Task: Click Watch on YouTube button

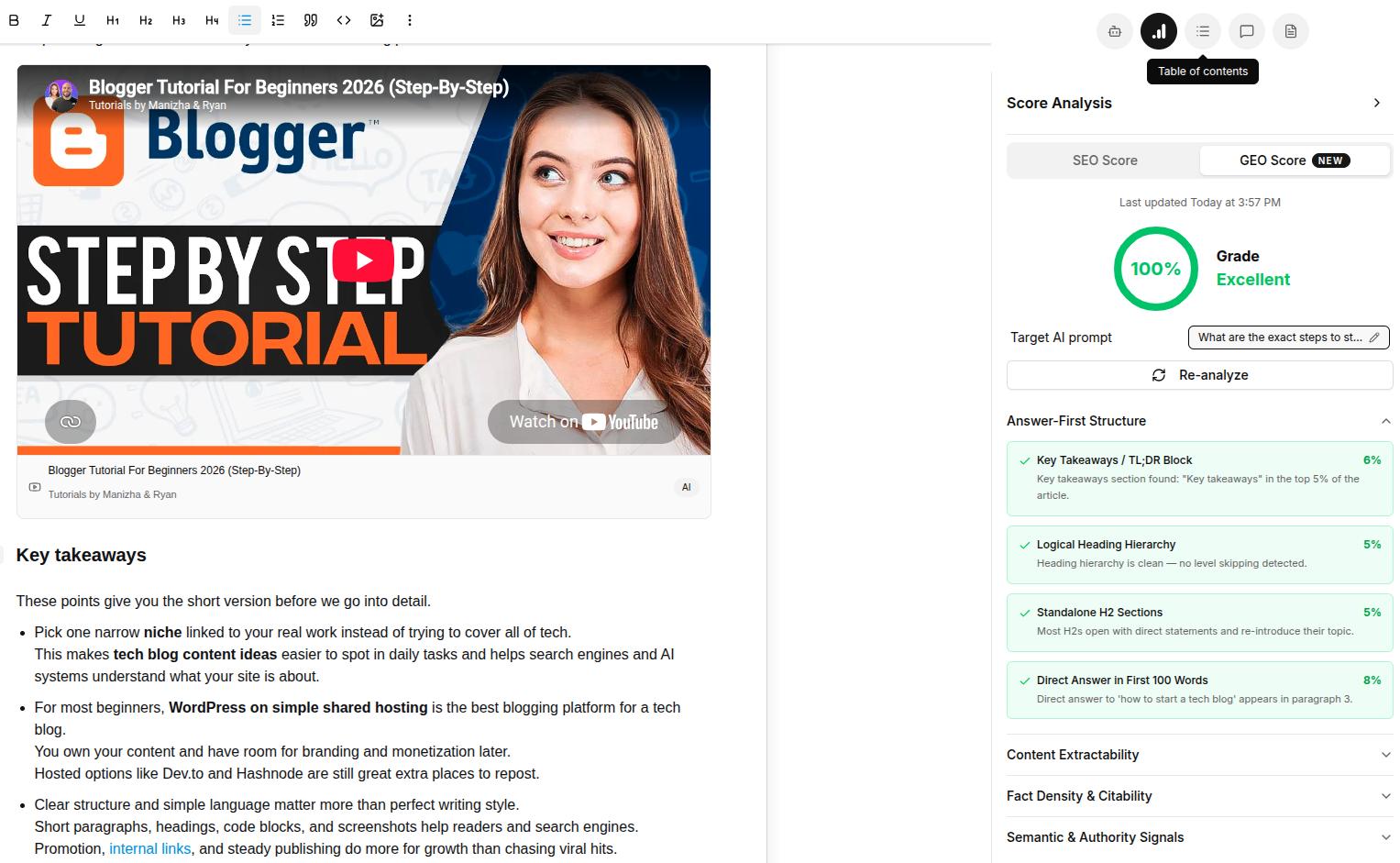Action: [584, 422]
